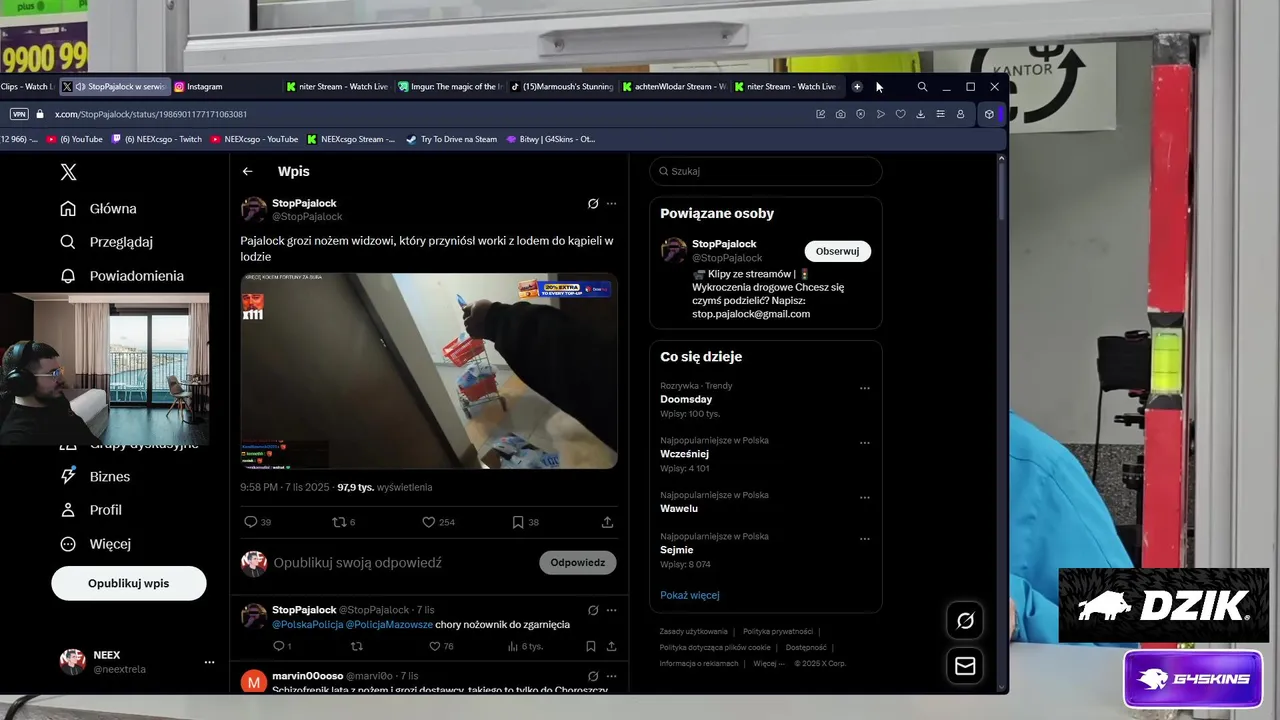Click the heart bookmark icon in address bar
The image size is (1280, 720).
[900, 114]
